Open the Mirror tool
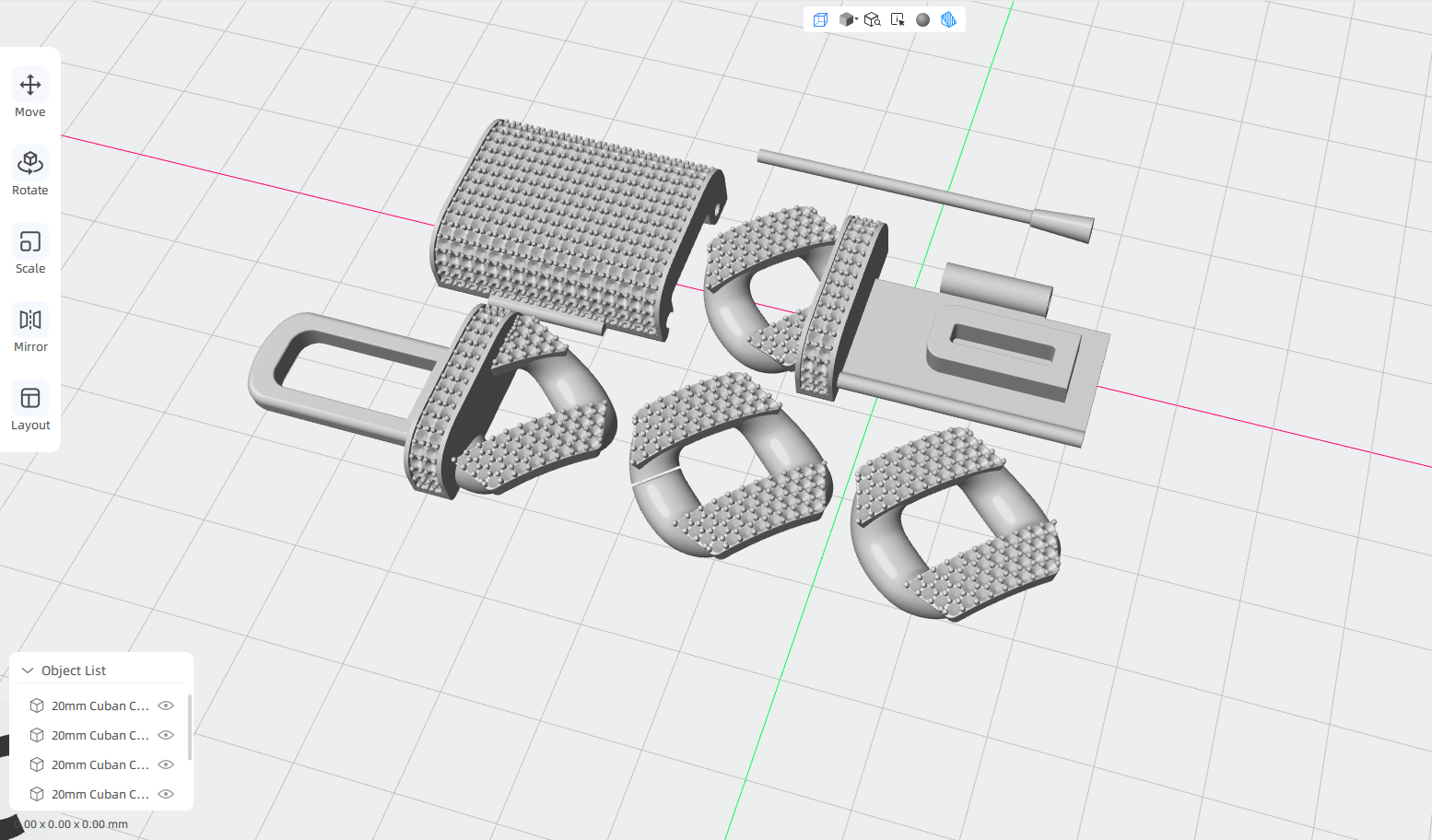Screen dimensions: 1432x840 [x=30, y=330]
